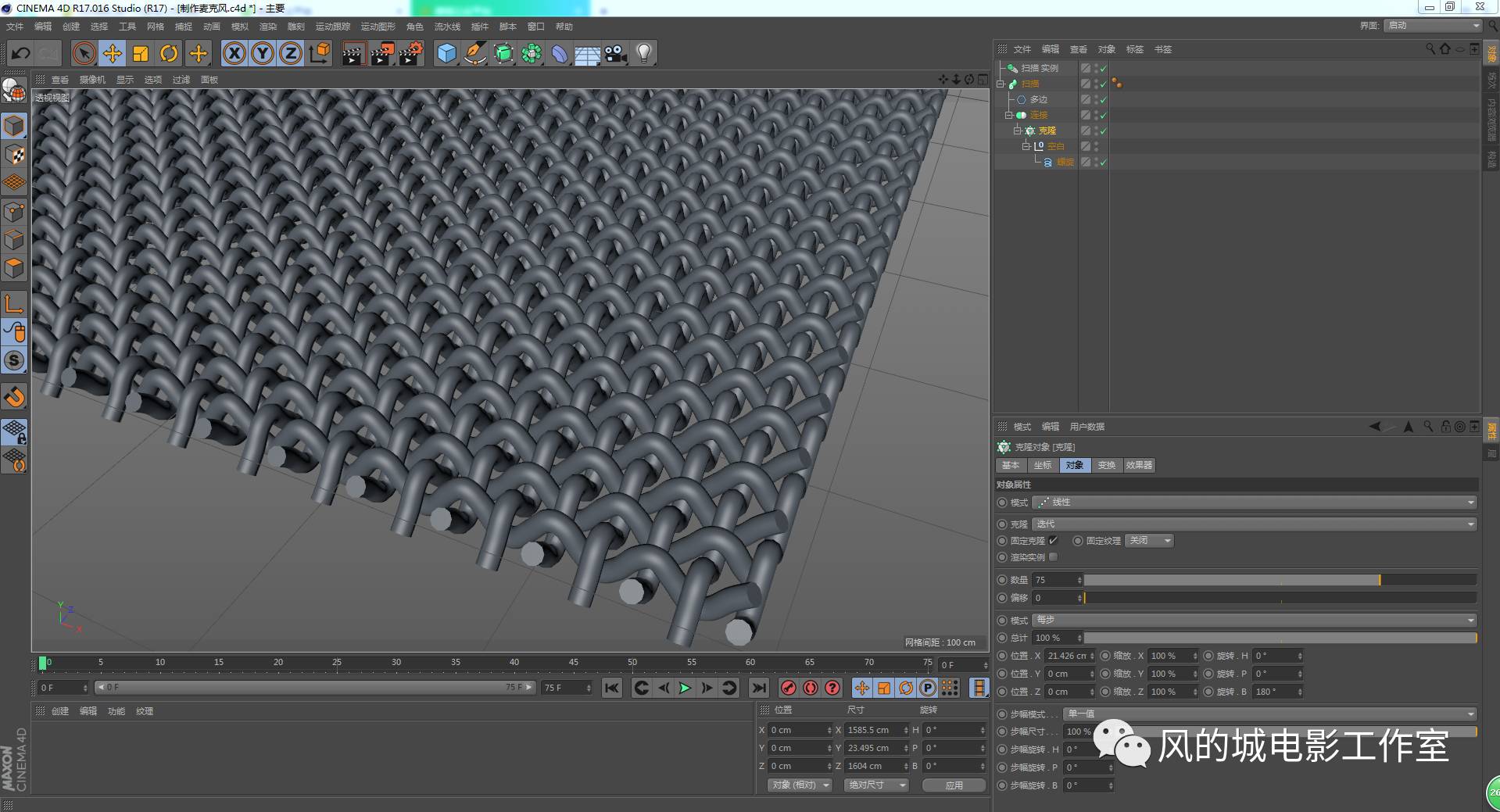Click the light object icon in the toolbar
The image size is (1500, 812).
(x=643, y=53)
